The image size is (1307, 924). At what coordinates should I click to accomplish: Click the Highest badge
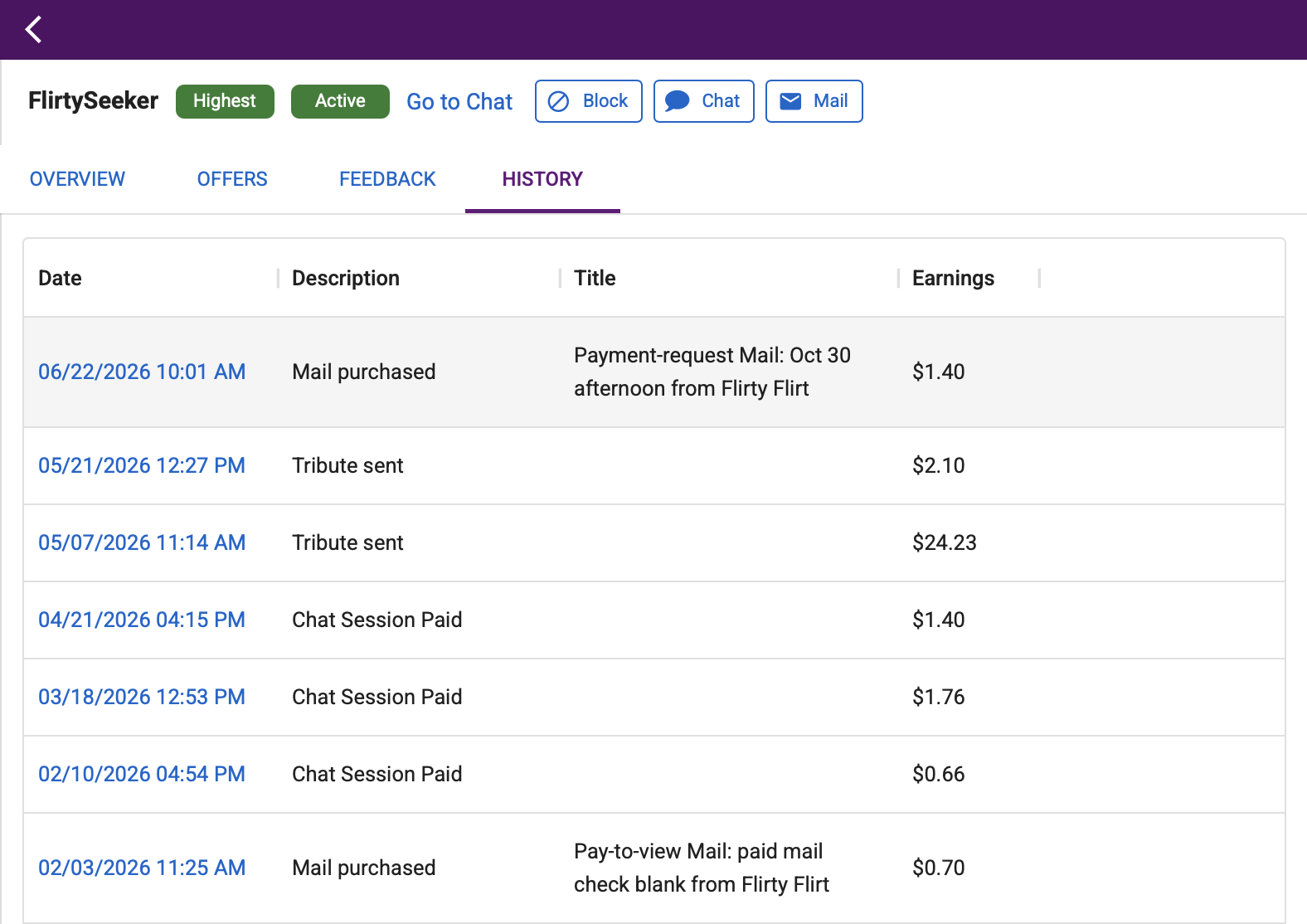[x=225, y=101]
